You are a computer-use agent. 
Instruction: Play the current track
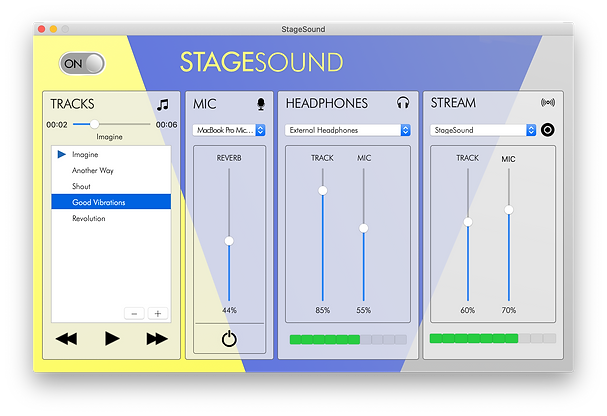112,339
